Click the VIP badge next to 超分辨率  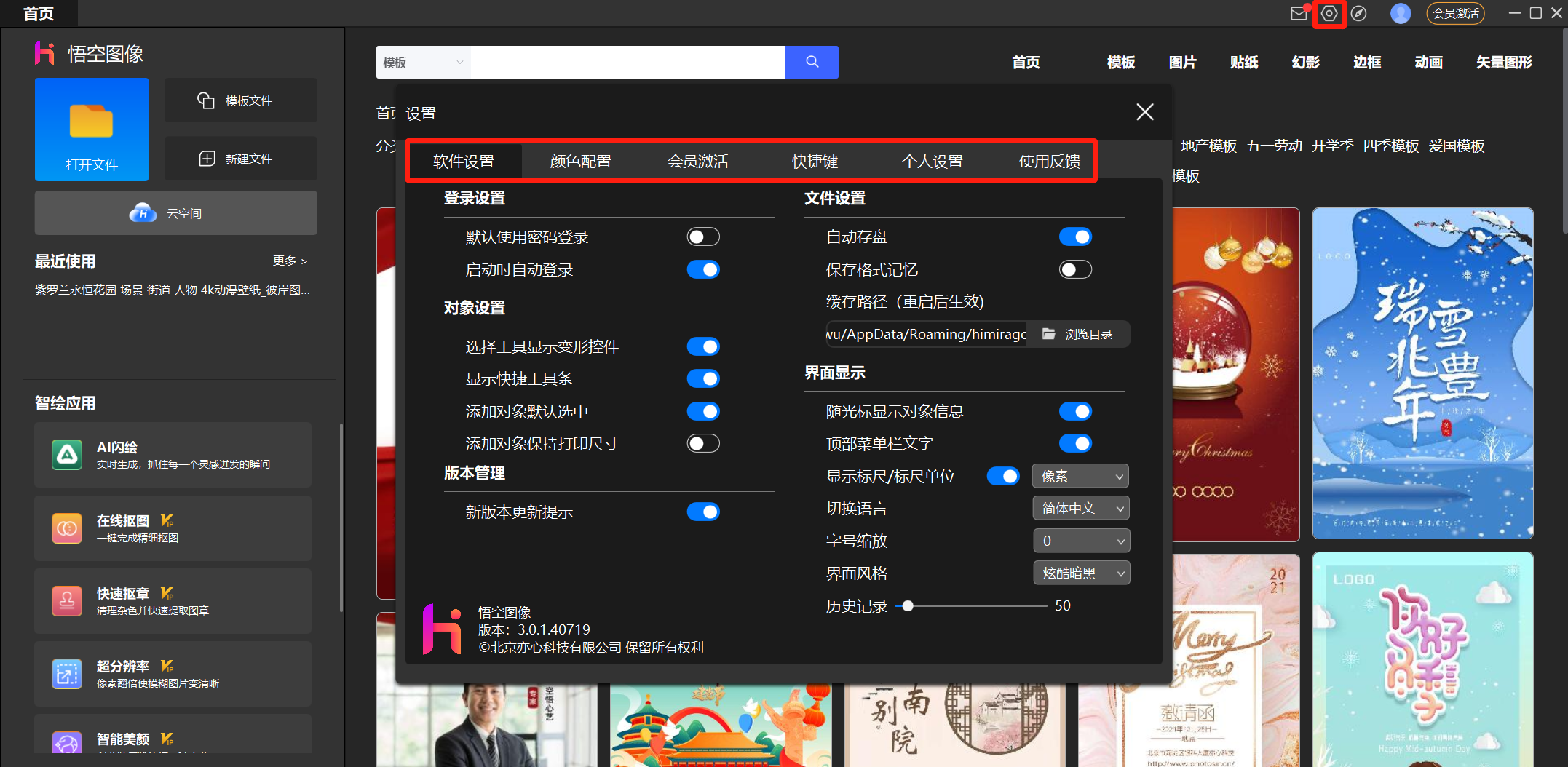pos(167,667)
